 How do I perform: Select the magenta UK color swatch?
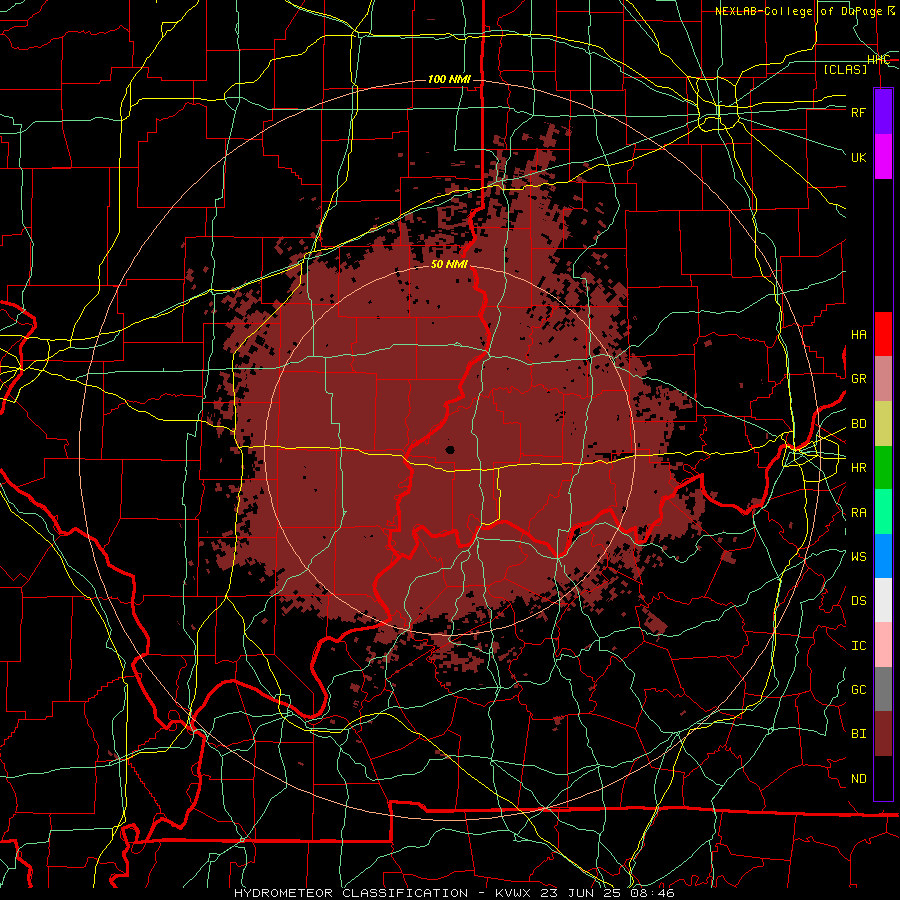click(883, 157)
